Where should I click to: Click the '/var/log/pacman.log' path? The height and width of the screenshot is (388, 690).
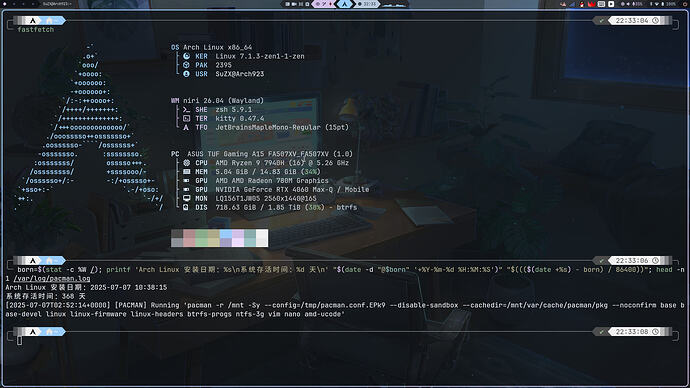click(52, 278)
